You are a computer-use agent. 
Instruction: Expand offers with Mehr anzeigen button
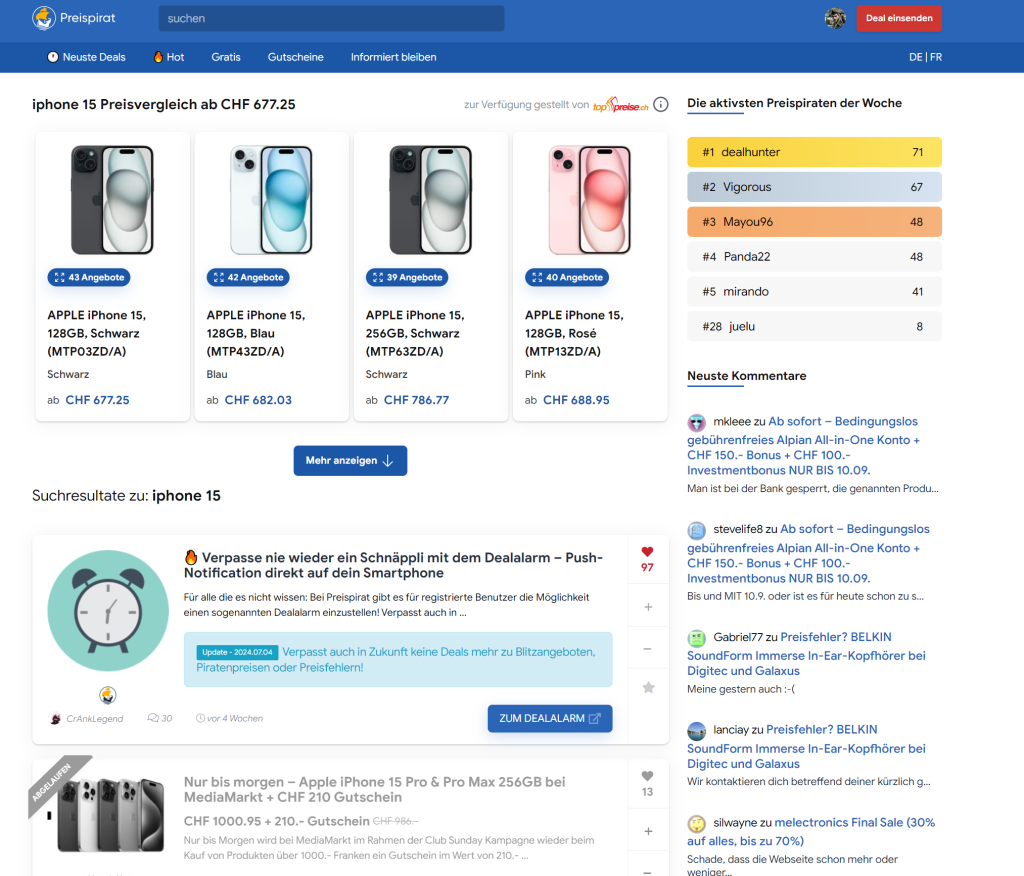pyautogui.click(x=350, y=460)
